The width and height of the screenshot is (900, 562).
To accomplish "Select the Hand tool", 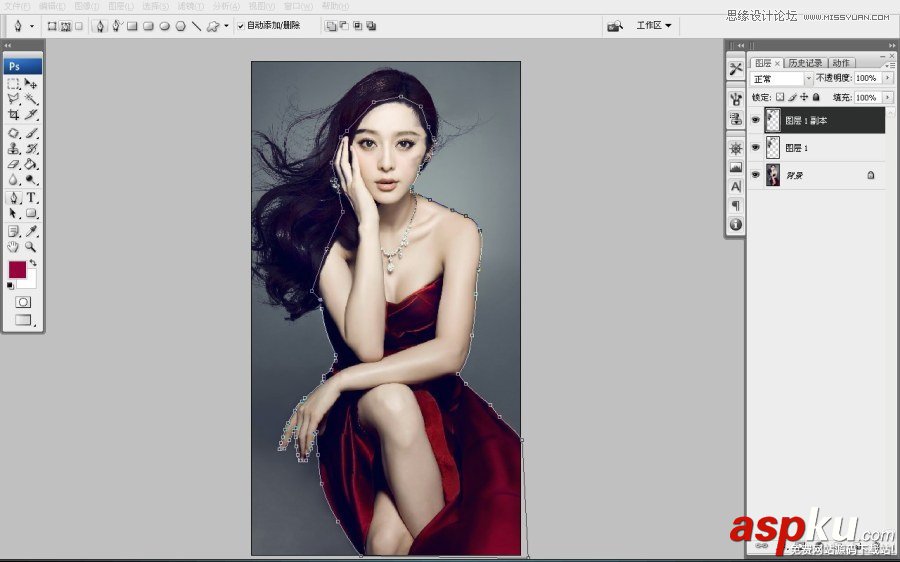I will tap(14, 247).
